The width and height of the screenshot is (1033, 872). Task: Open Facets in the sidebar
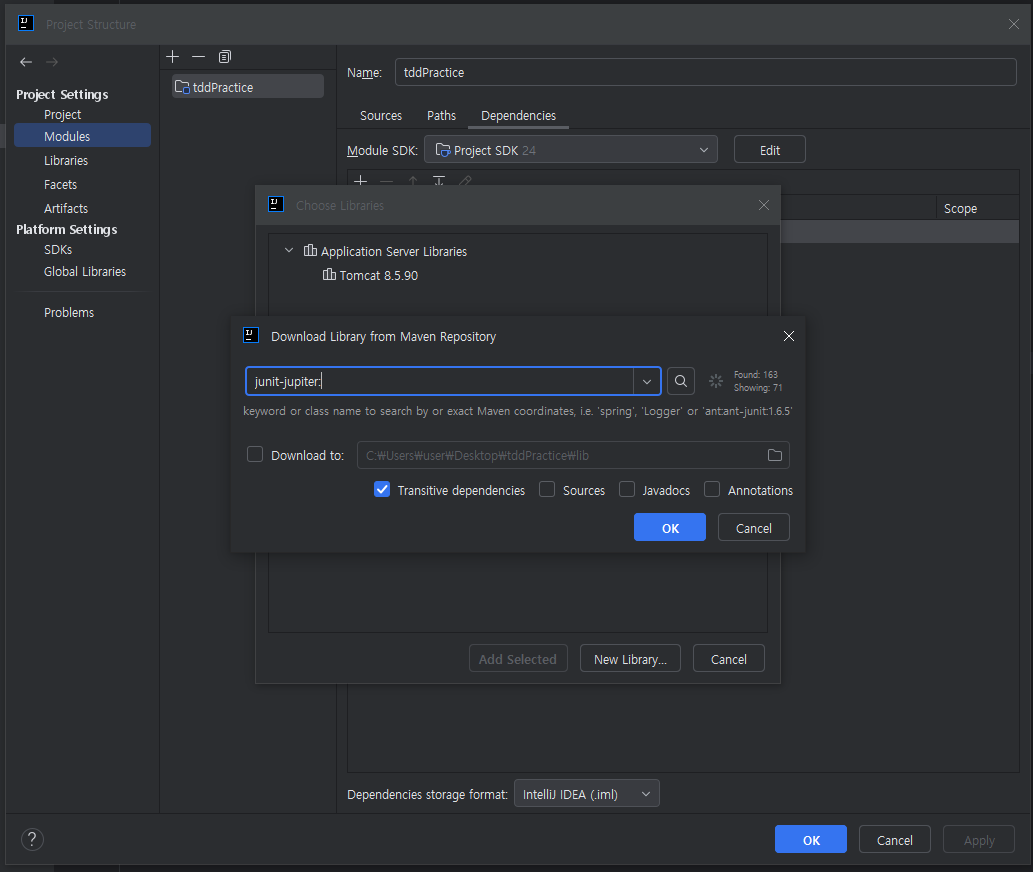tap(61, 184)
